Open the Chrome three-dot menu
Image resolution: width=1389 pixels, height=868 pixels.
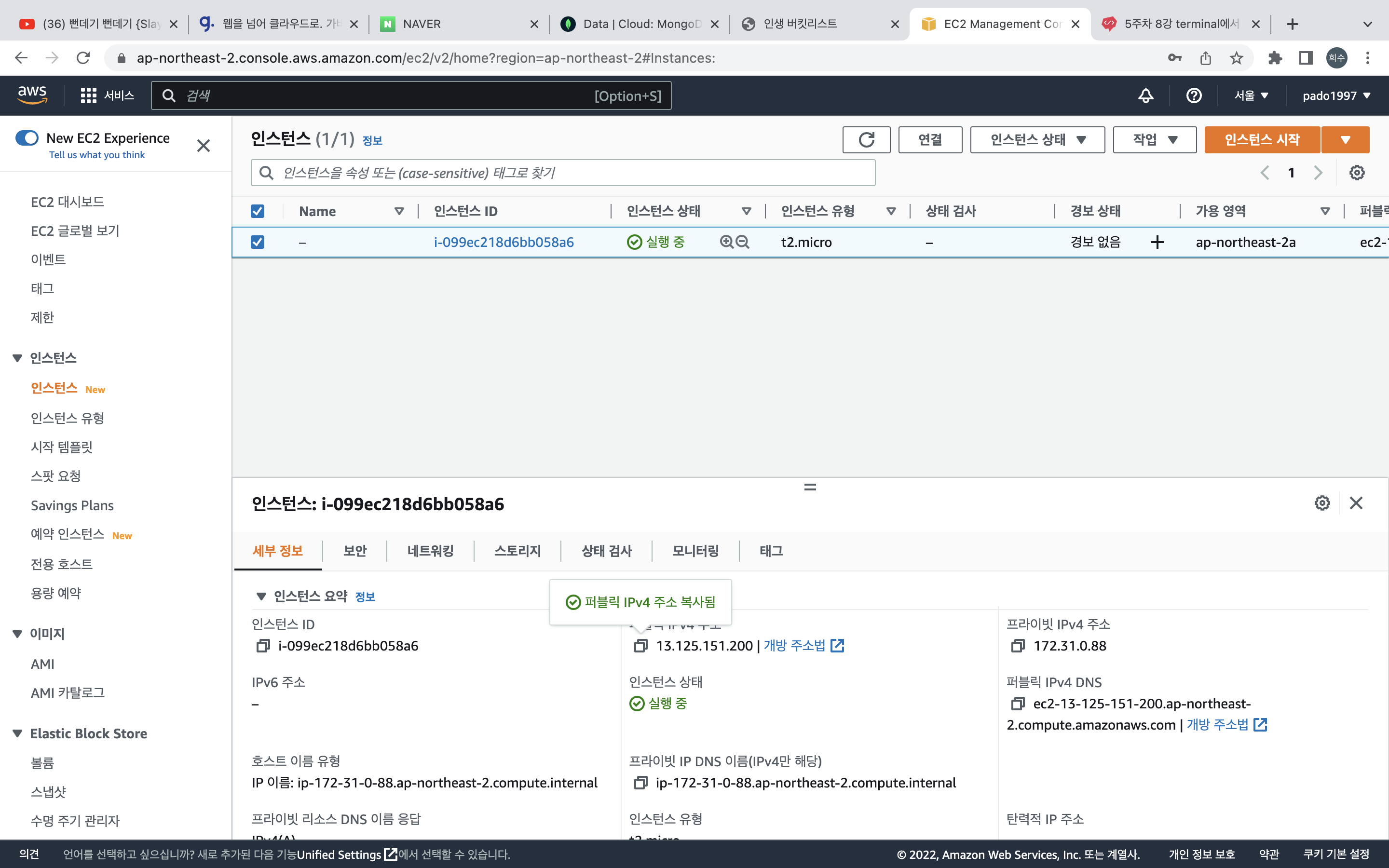pos(1368,58)
